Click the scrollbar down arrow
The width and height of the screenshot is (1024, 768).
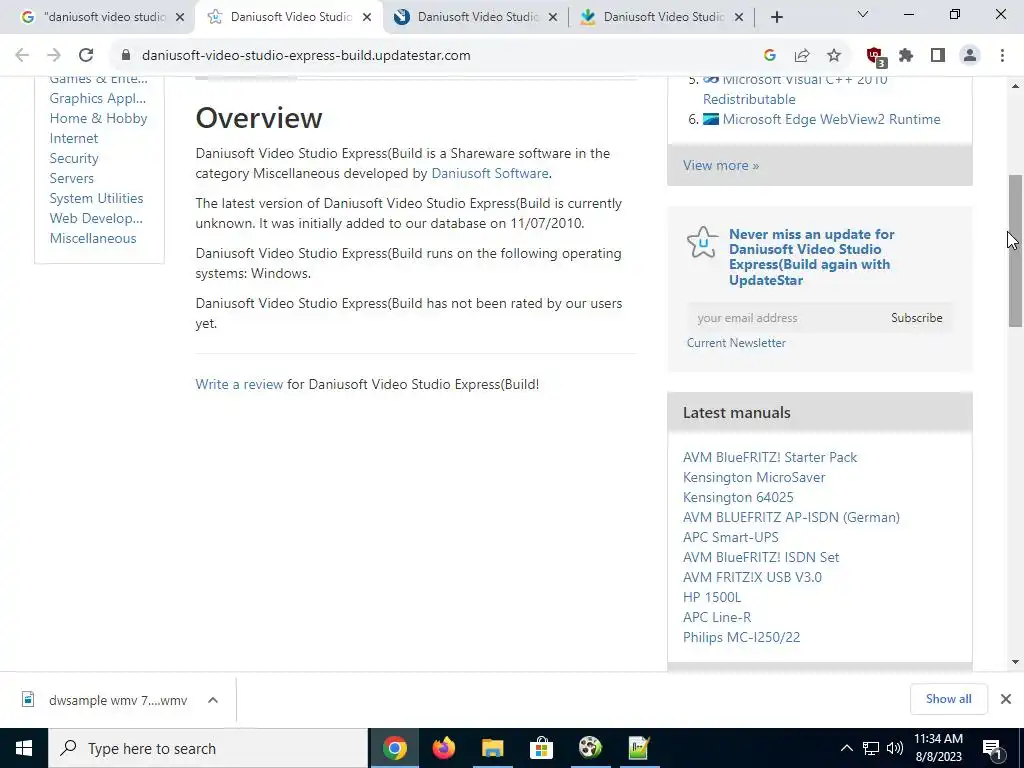[x=1015, y=662]
